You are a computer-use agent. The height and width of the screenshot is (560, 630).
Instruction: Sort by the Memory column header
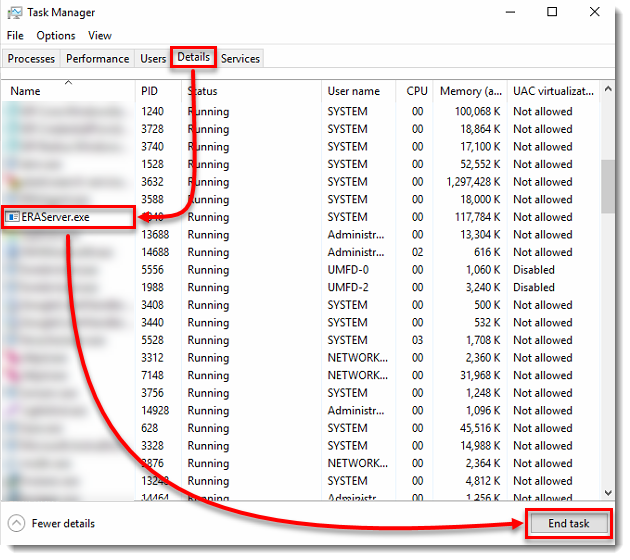pyautogui.click(x=470, y=91)
